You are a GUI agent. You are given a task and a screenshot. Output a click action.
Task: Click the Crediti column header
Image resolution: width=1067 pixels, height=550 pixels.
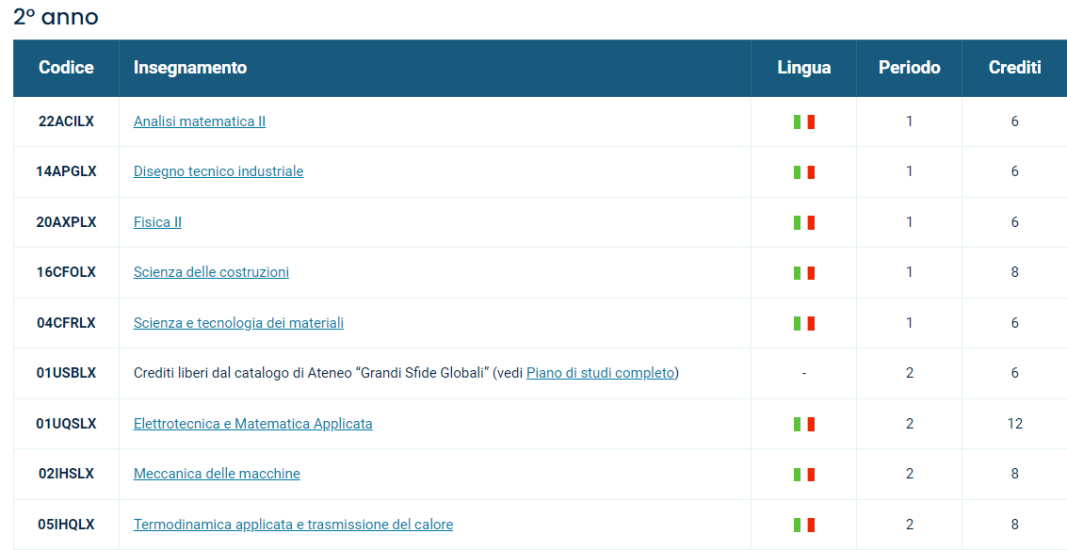1015,68
